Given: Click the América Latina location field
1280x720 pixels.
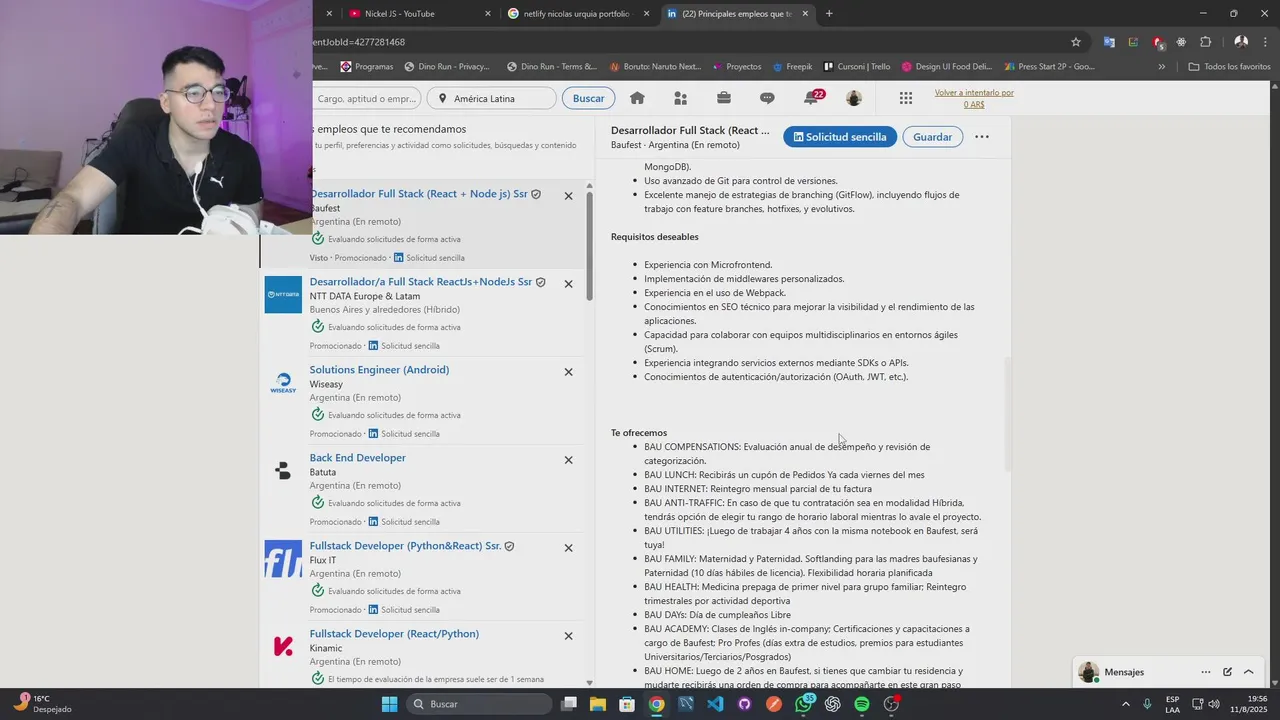Looking at the screenshot, I should 492,98.
